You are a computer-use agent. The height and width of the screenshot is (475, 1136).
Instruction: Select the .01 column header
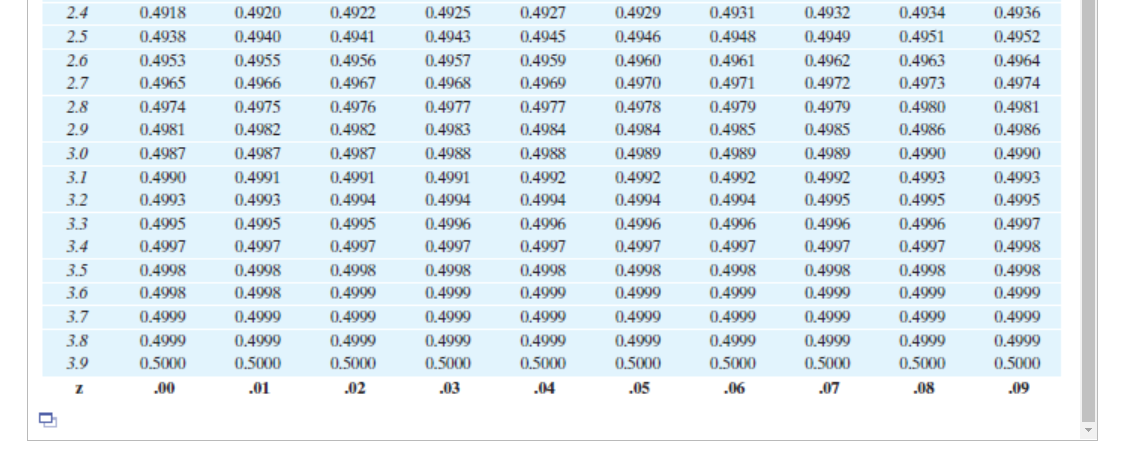tap(259, 388)
